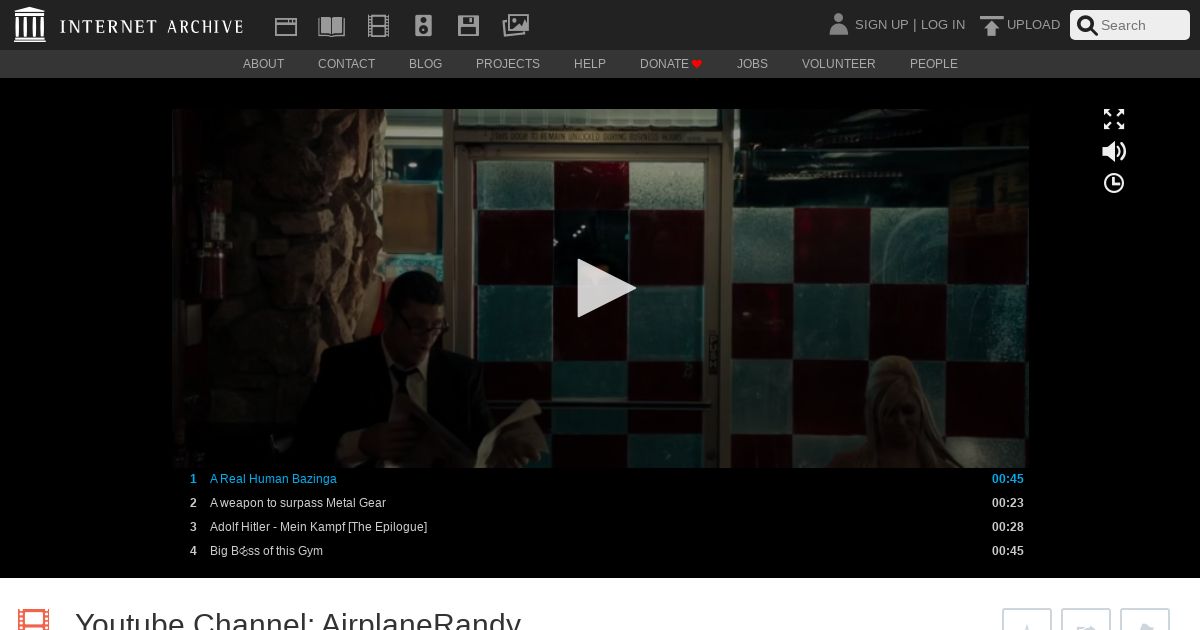Open the Internet Archive home logo
Viewport: 1200px width, 630px height.
(129, 25)
